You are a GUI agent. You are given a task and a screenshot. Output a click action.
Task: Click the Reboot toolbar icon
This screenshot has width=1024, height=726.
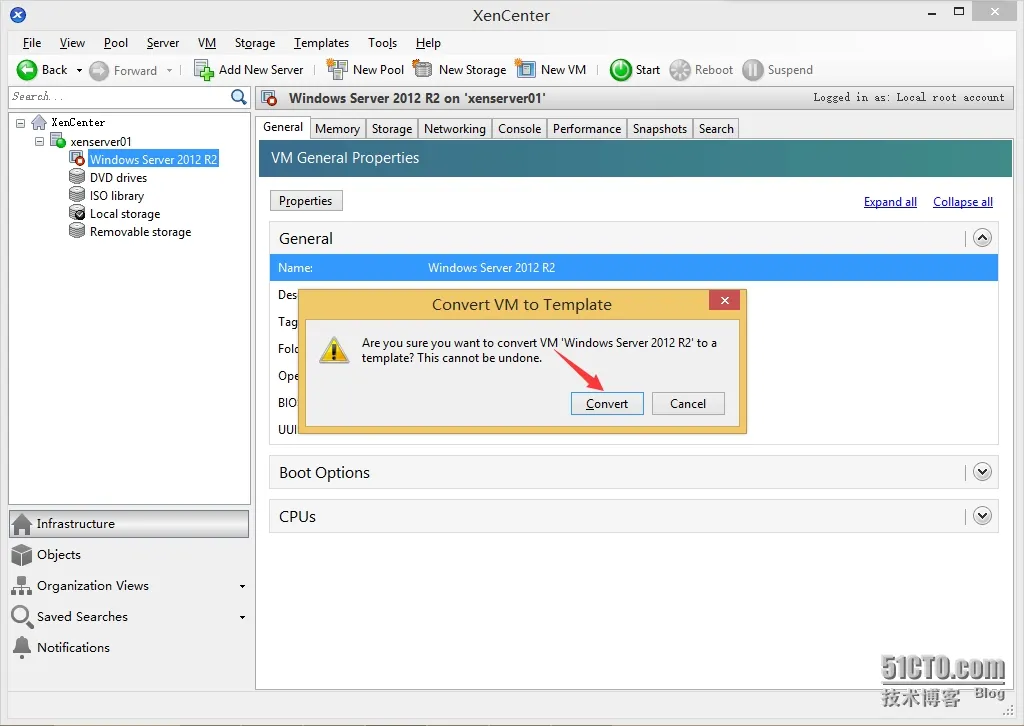coord(680,70)
